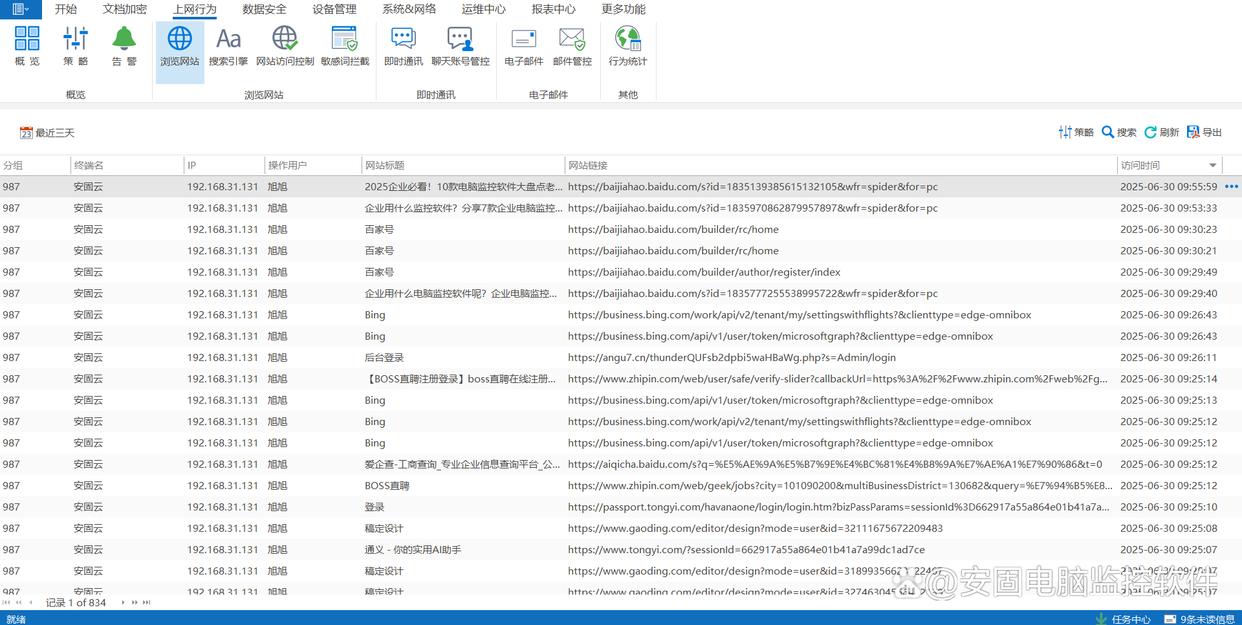The width and height of the screenshot is (1242, 625).
Task: Toggle sort arrow on 访问时间 column
Action: tap(1213, 165)
